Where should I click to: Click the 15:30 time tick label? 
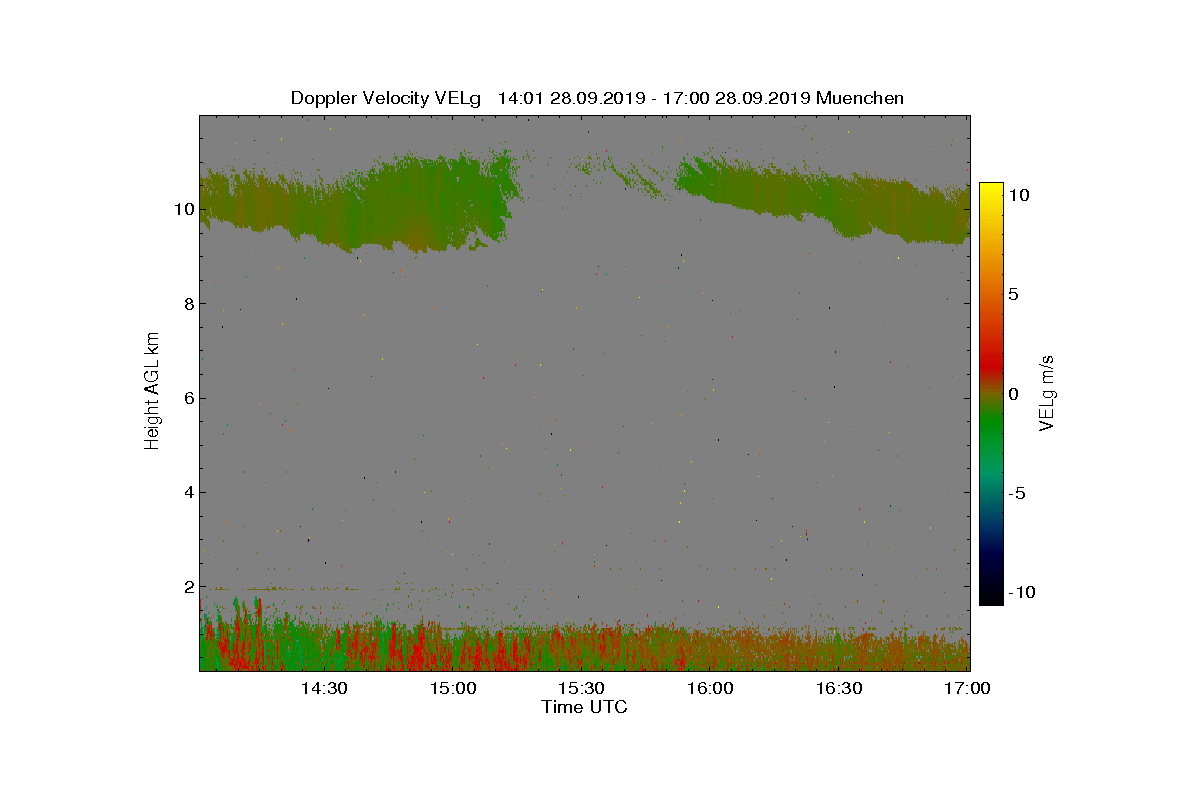(x=581, y=688)
